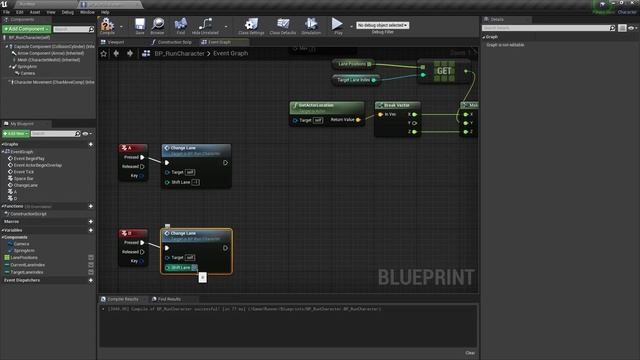Click the Pressed exec pin on the A key node
The height and width of the screenshot is (360, 640).
(x=142, y=157)
